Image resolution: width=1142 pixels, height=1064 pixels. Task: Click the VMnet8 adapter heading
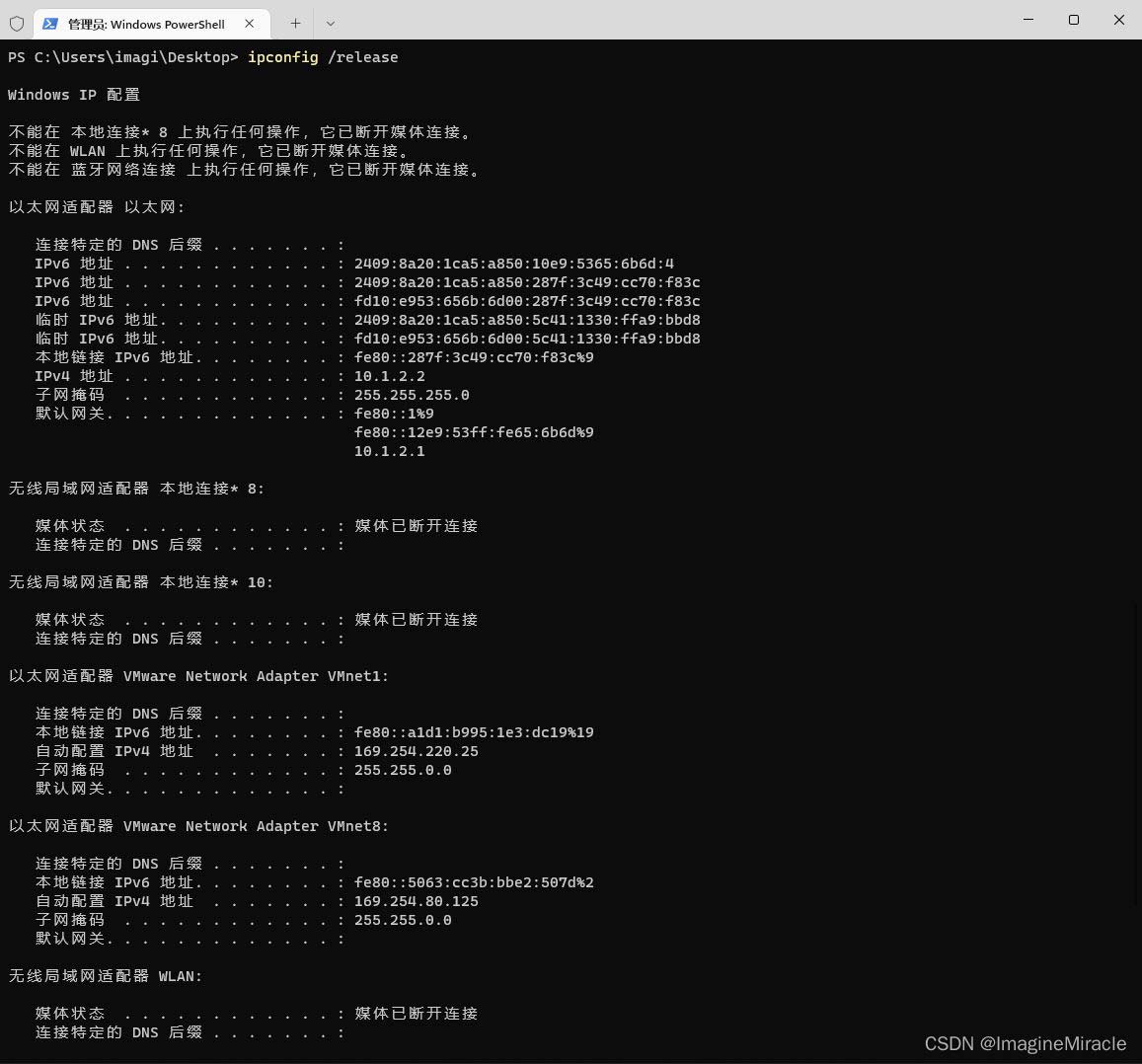point(198,826)
